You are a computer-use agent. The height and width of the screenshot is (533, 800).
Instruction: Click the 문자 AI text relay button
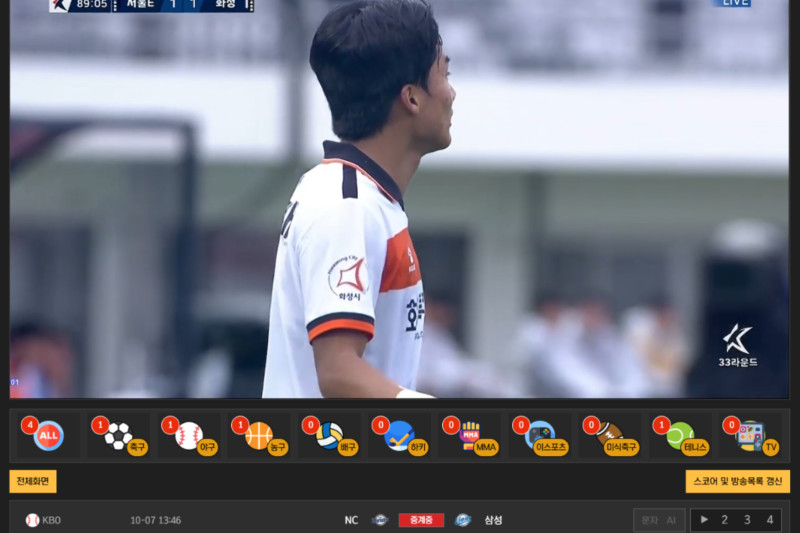pos(659,520)
